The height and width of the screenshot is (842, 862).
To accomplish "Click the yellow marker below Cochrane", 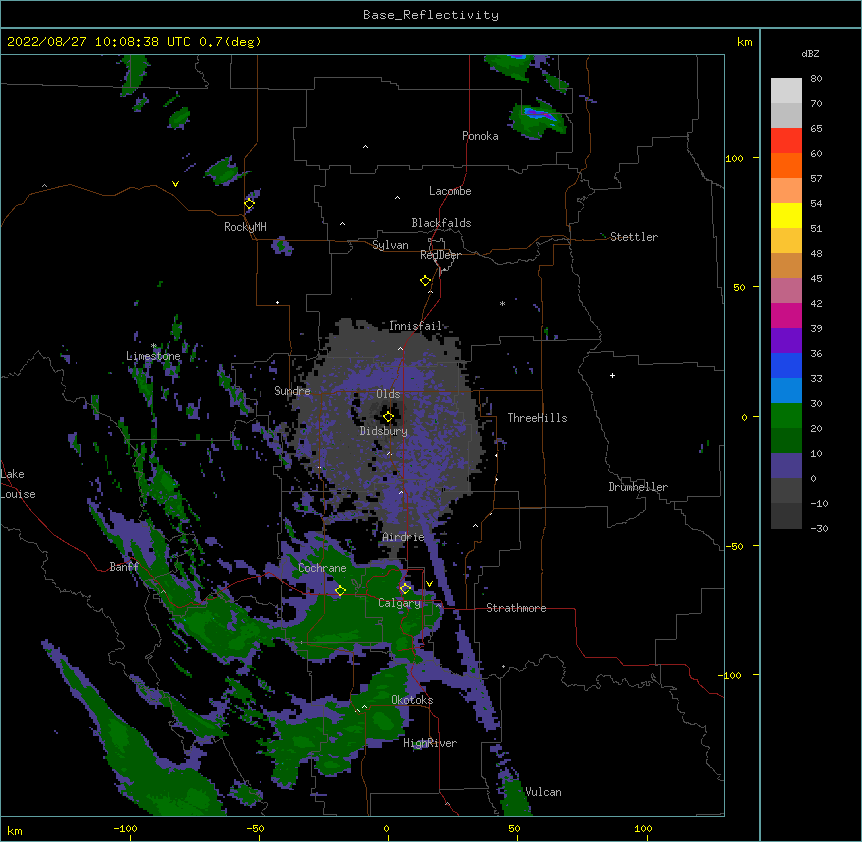I will (340, 591).
